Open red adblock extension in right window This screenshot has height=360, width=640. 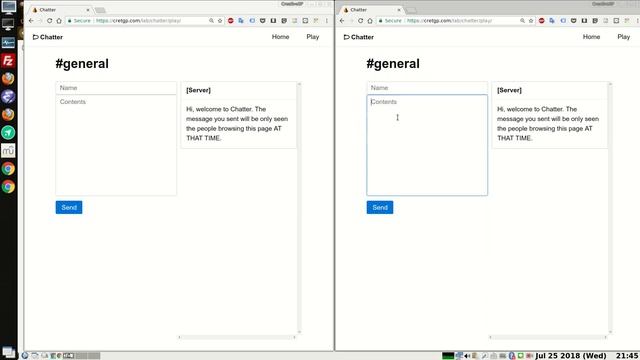coord(542,20)
